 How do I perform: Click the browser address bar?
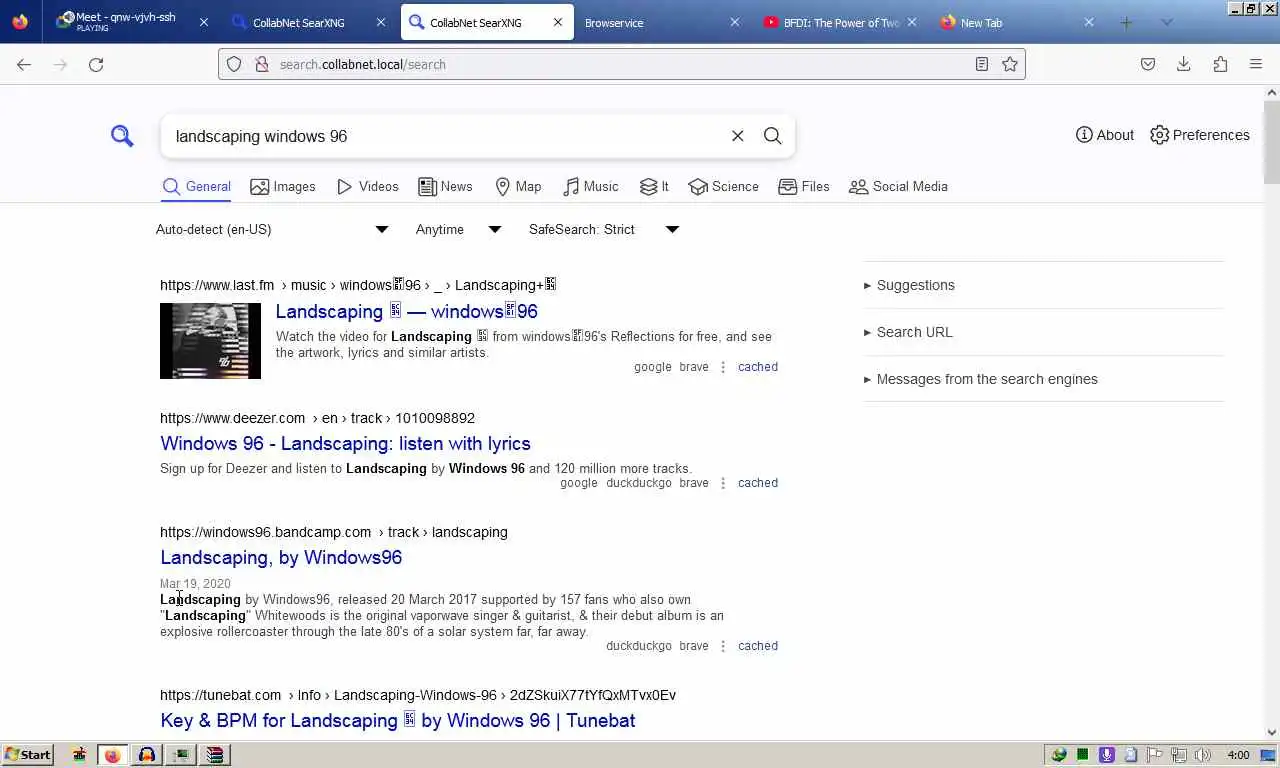pos(620,64)
